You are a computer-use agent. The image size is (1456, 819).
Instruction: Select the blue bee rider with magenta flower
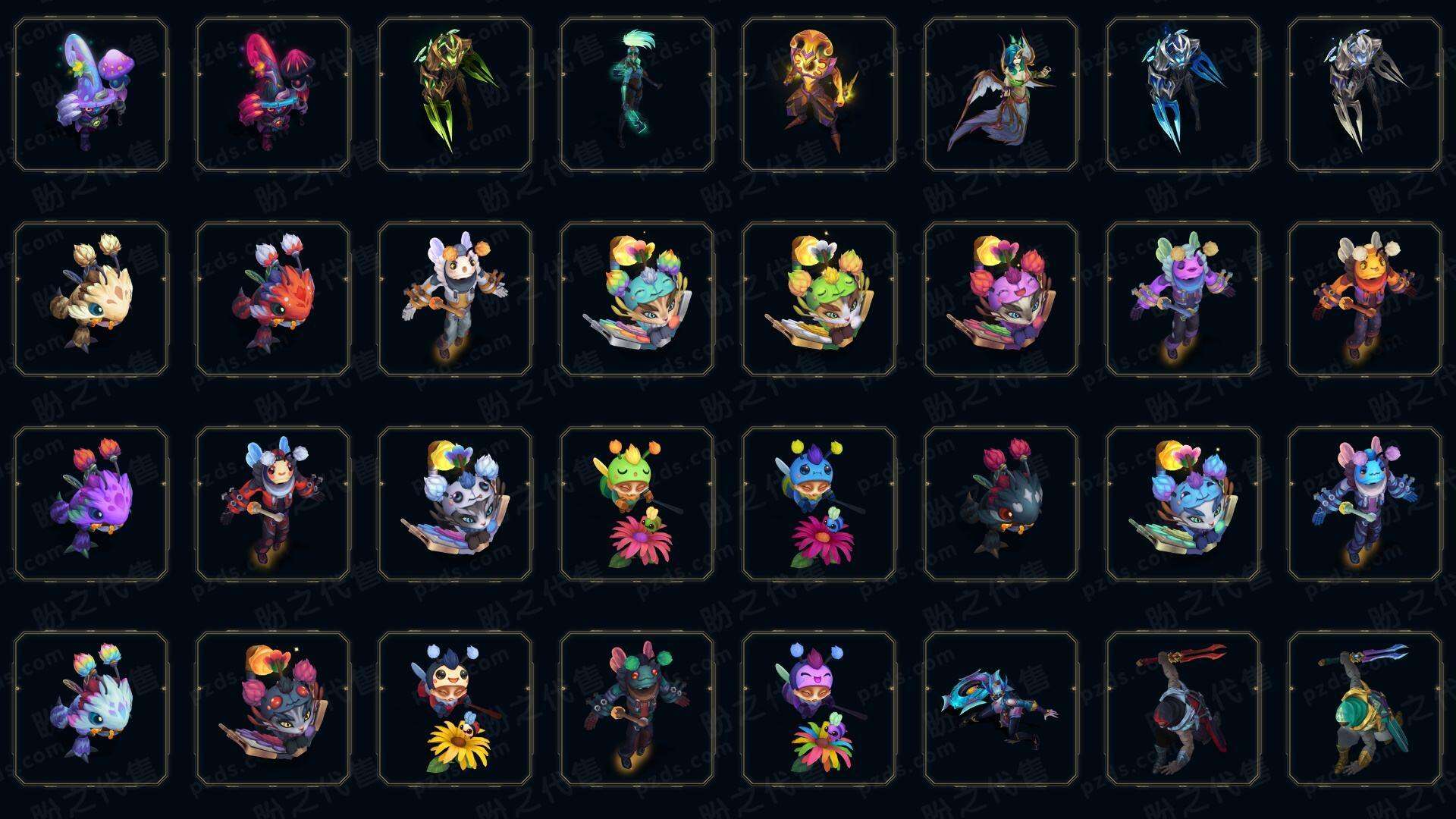coord(819,504)
